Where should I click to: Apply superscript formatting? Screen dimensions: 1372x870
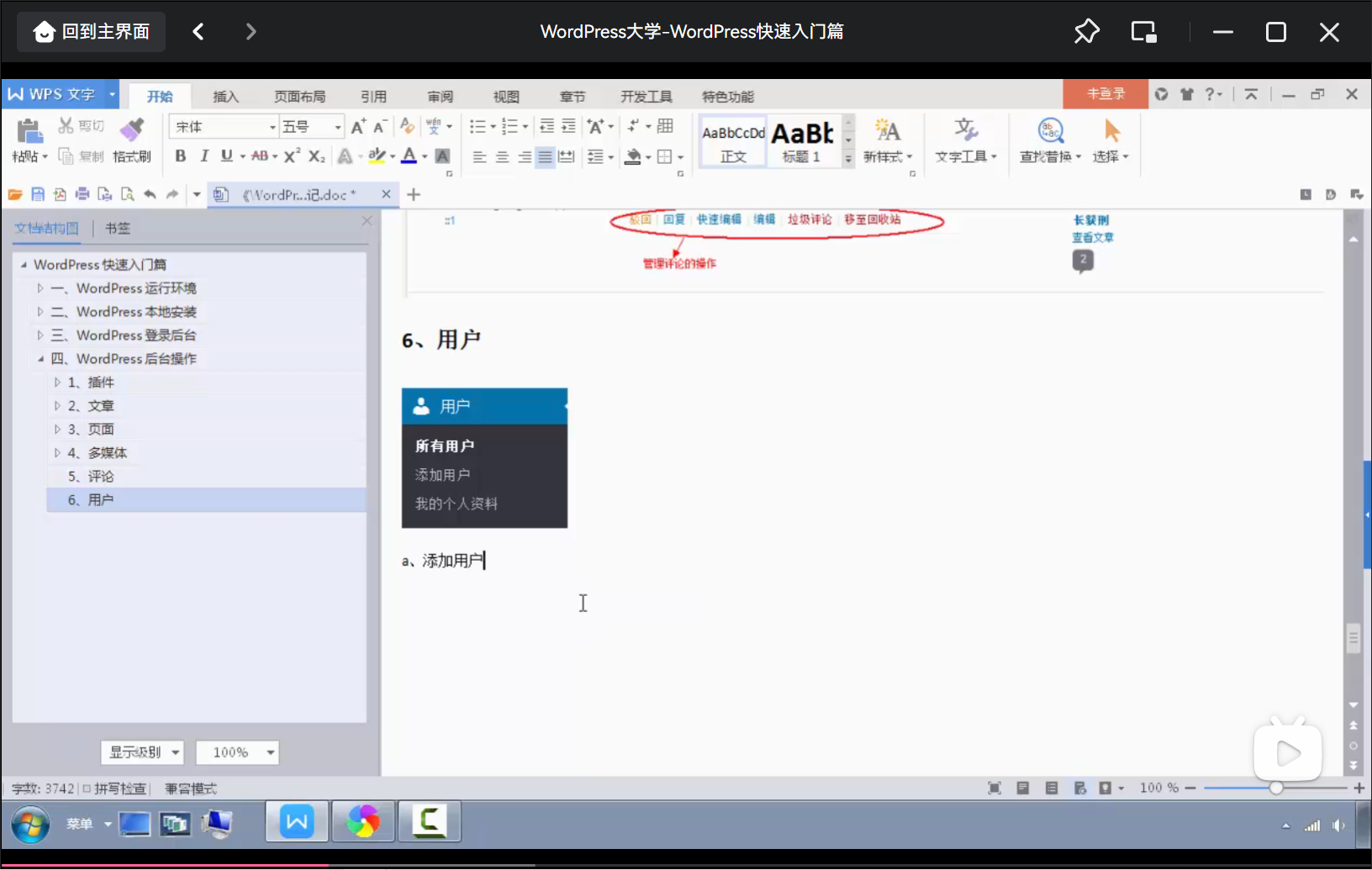292,156
